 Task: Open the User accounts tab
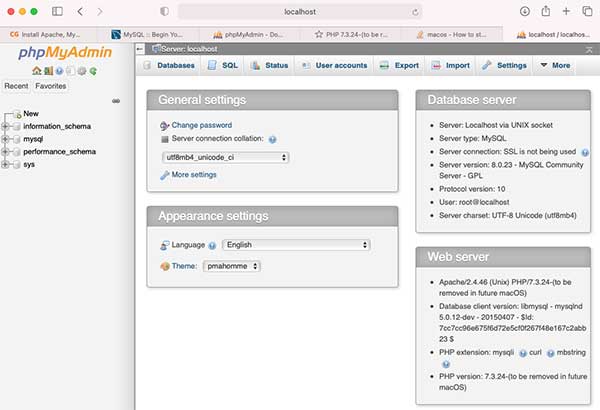click(334, 65)
